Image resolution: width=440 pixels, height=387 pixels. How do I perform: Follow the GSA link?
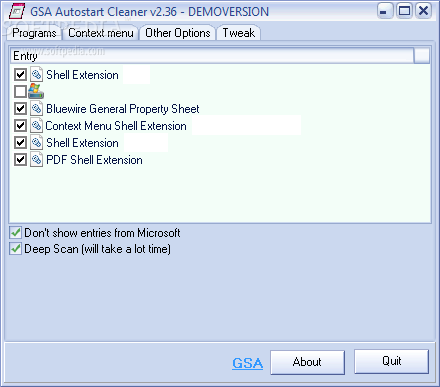tap(247, 363)
